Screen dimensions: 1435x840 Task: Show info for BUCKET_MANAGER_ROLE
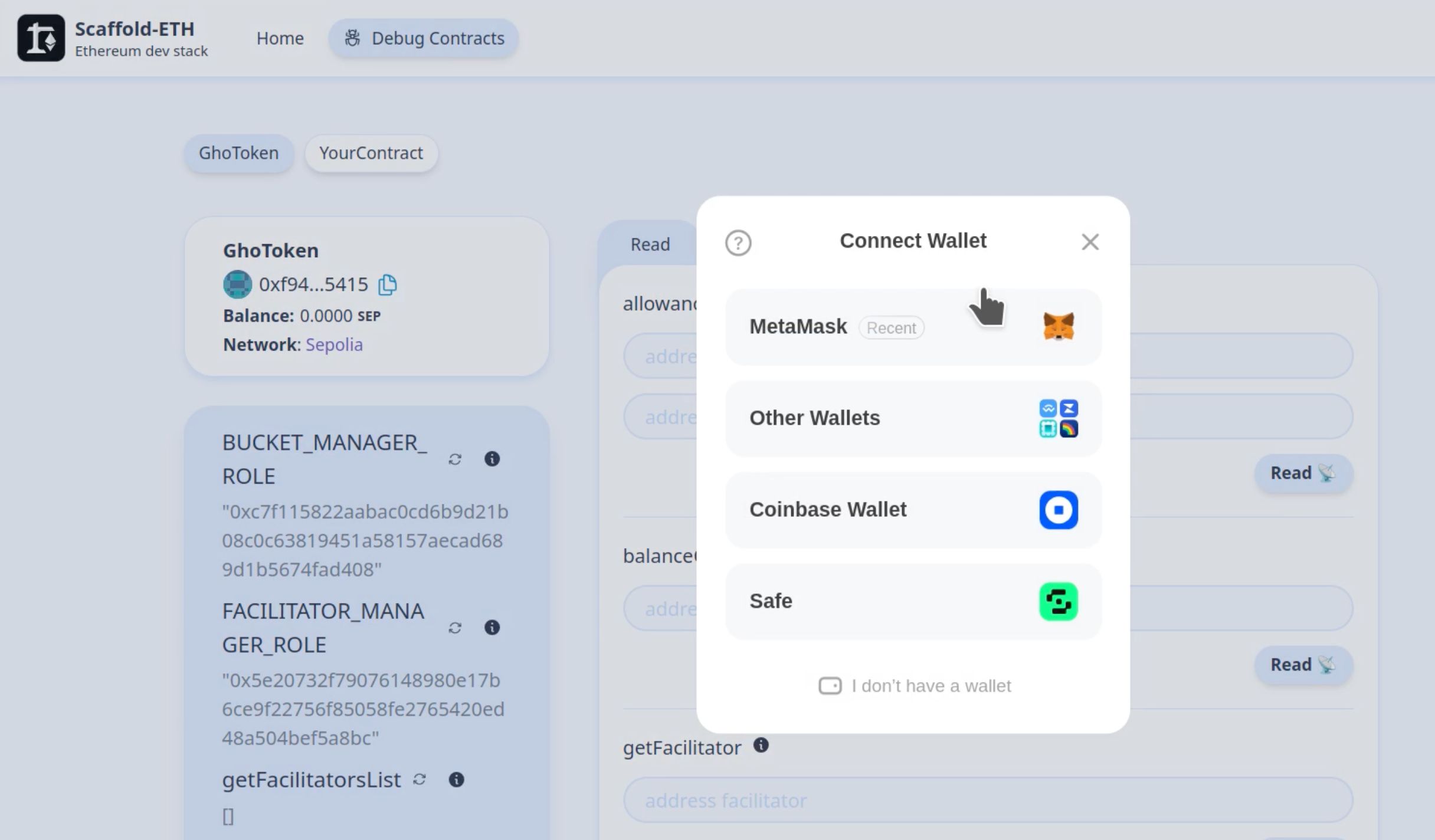[492, 459]
